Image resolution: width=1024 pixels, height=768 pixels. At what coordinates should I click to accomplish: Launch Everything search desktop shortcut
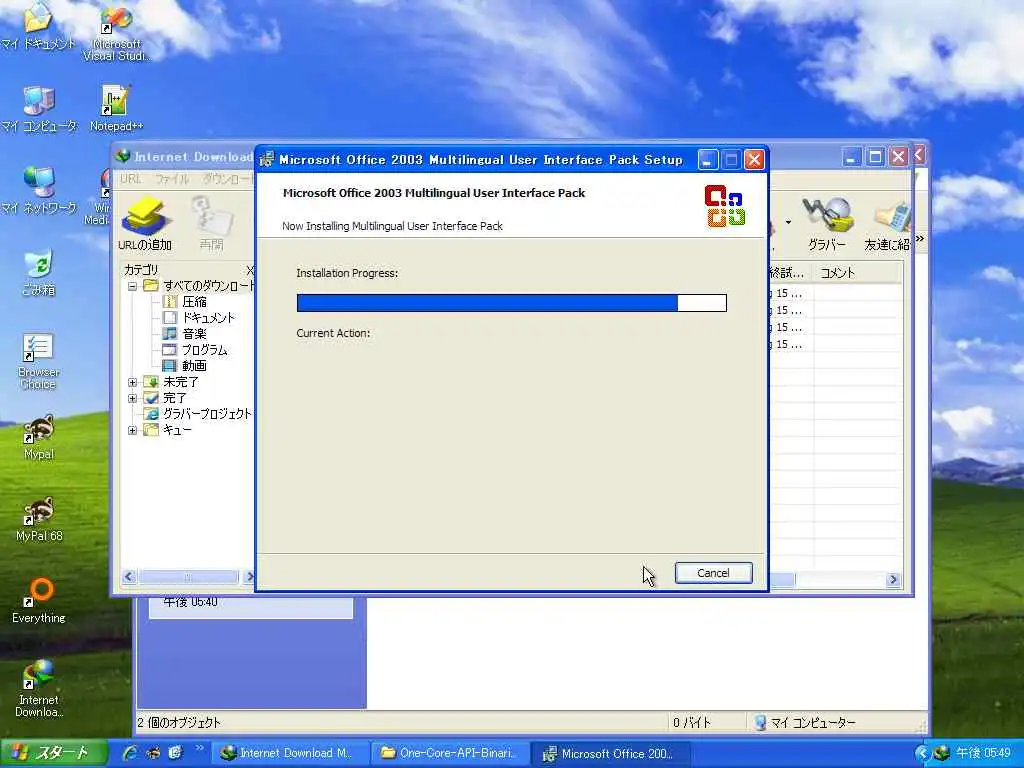(39, 601)
